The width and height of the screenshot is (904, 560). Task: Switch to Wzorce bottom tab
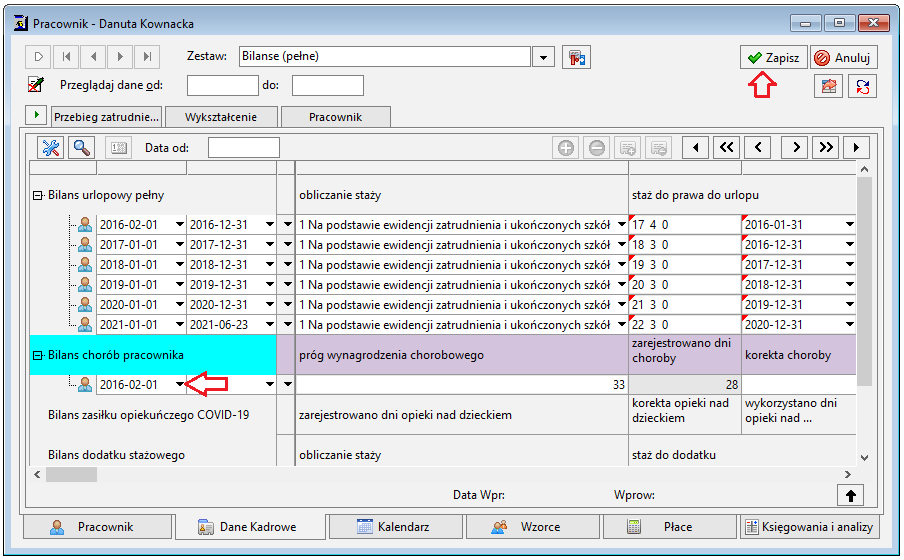533,527
